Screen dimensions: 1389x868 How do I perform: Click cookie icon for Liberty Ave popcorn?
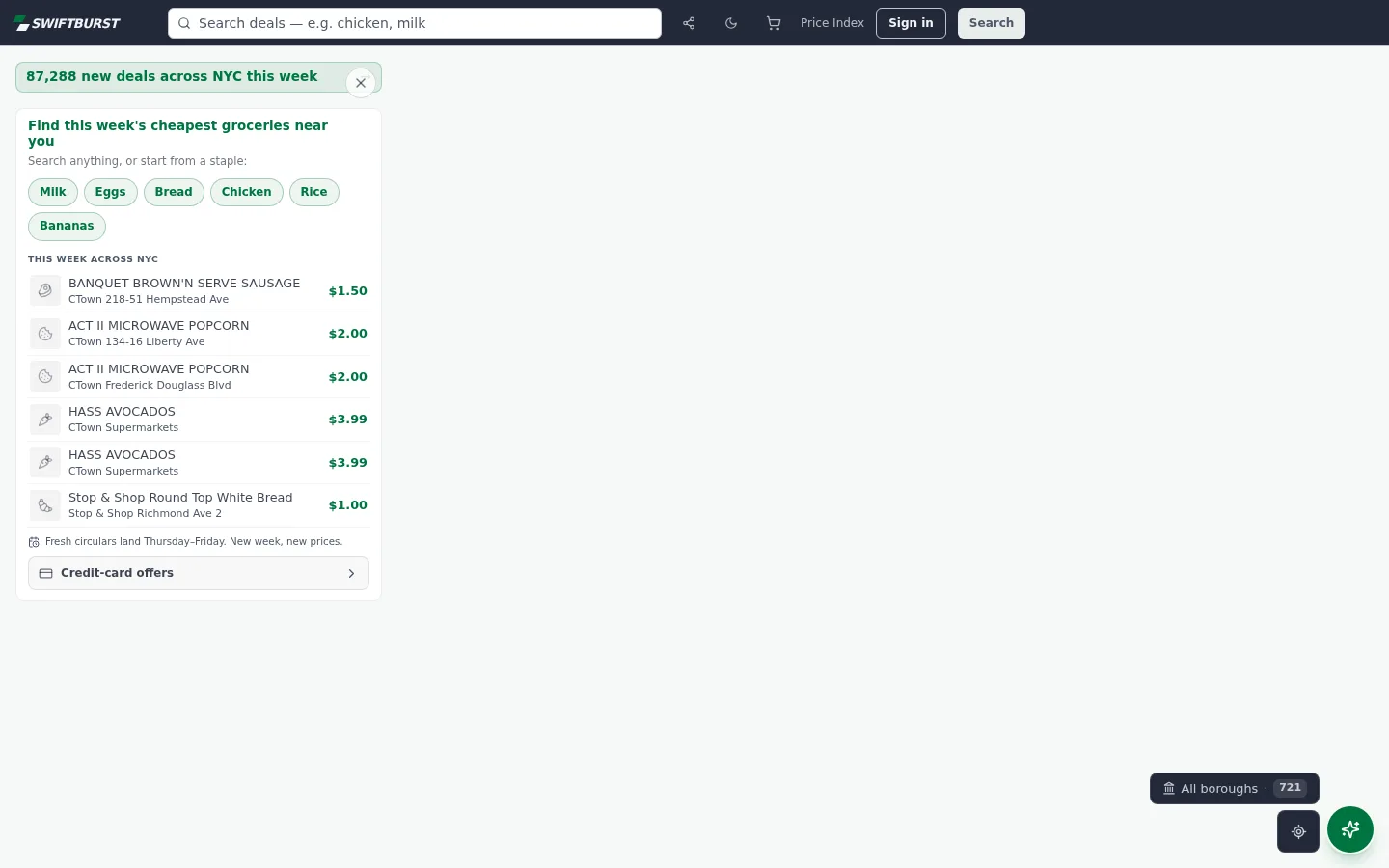tap(45, 334)
